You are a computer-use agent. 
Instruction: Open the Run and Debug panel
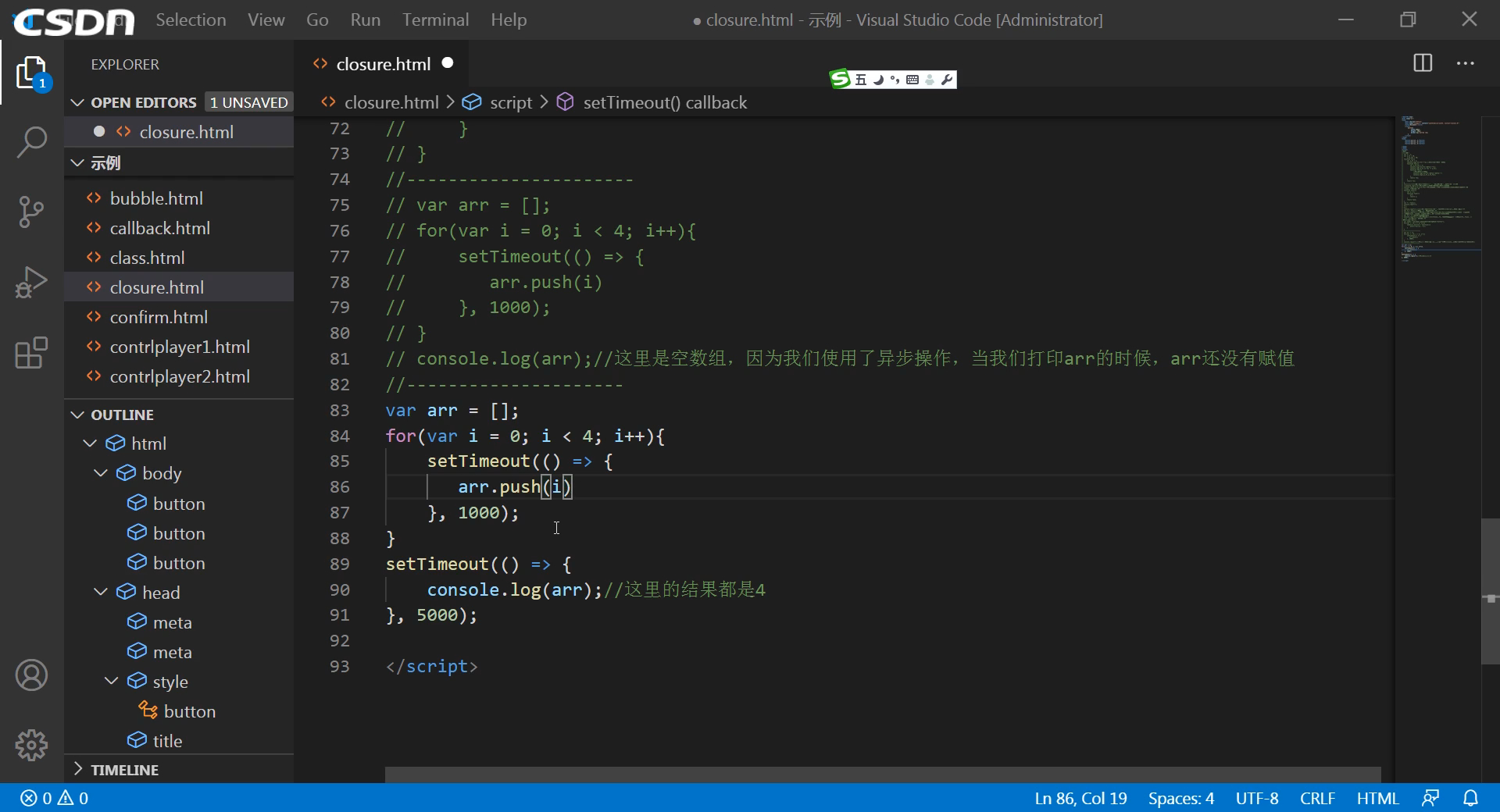pyautogui.click(x=31, y=282)
